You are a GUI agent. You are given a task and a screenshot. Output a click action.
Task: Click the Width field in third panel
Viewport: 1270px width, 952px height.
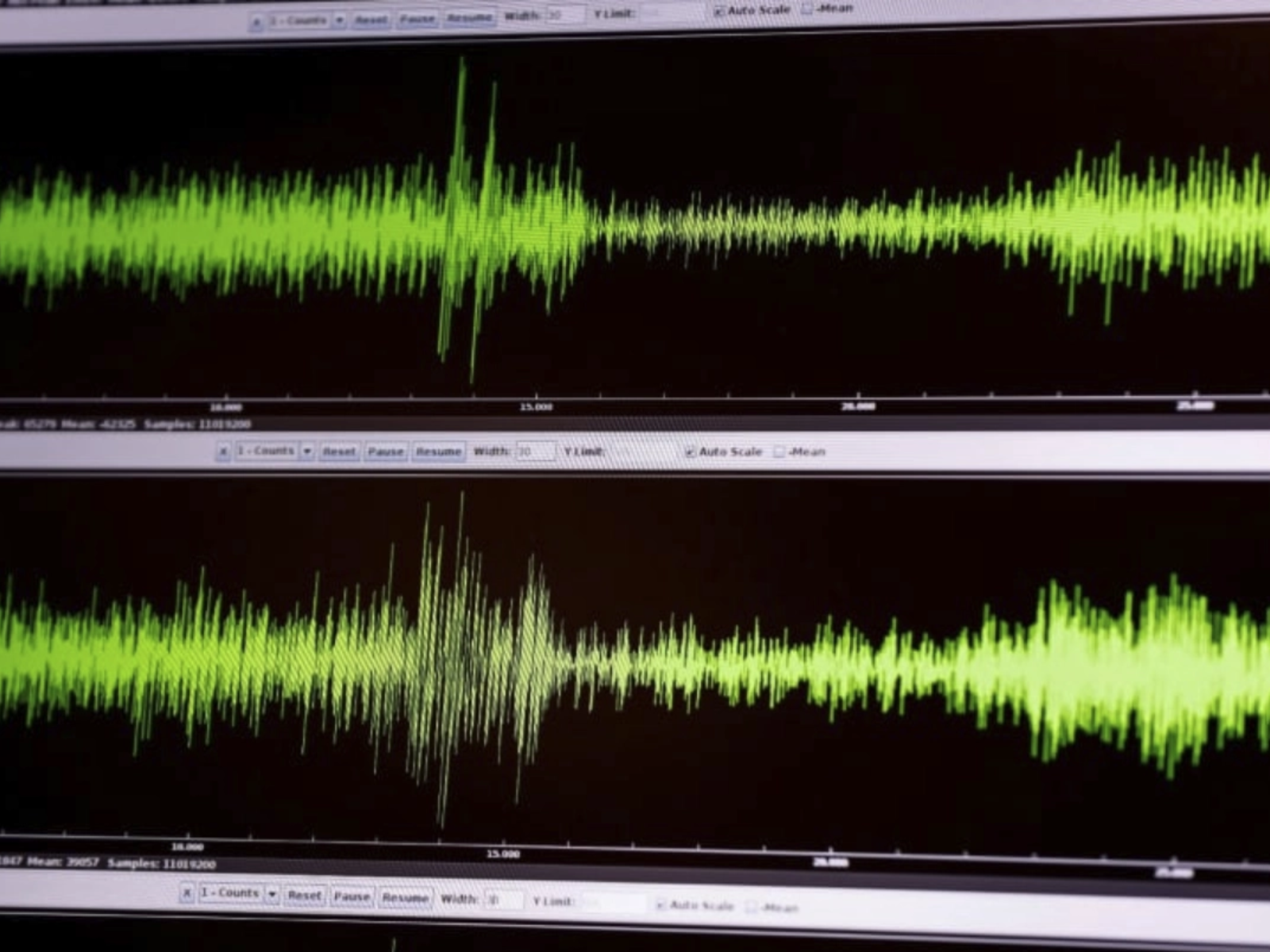(x=504, y=900)
